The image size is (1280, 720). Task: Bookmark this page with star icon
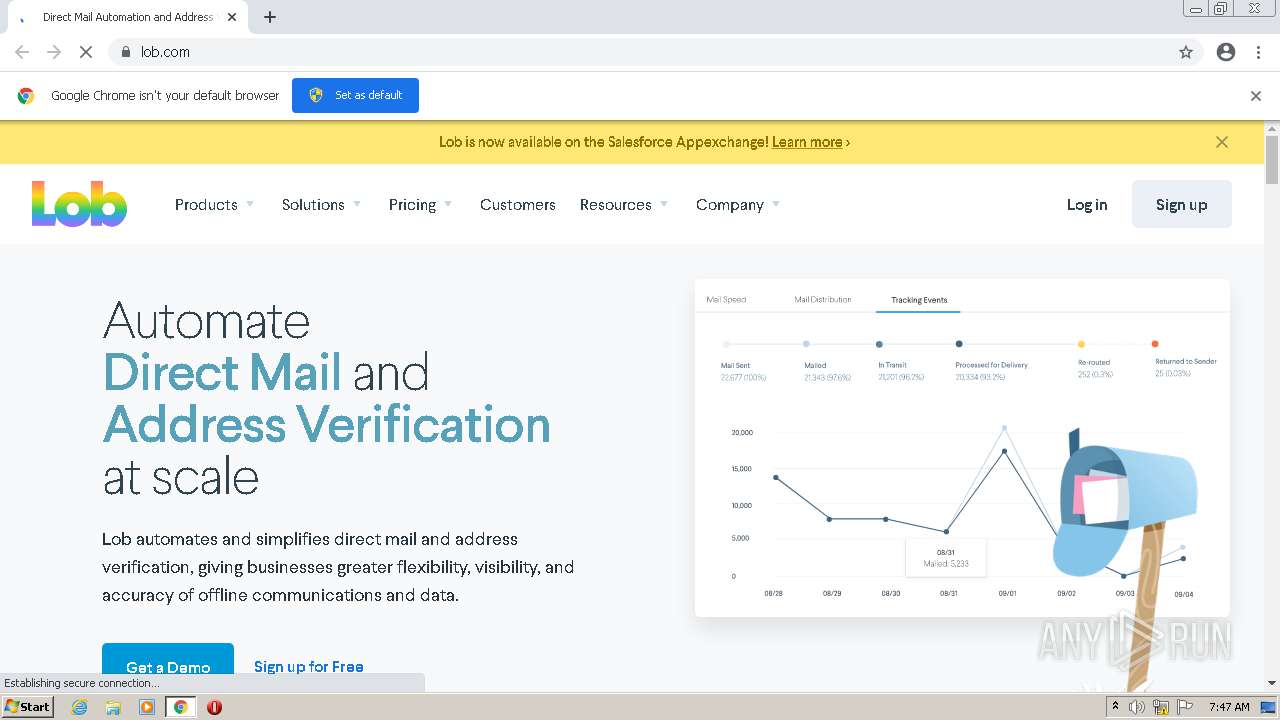(1186, 52)
